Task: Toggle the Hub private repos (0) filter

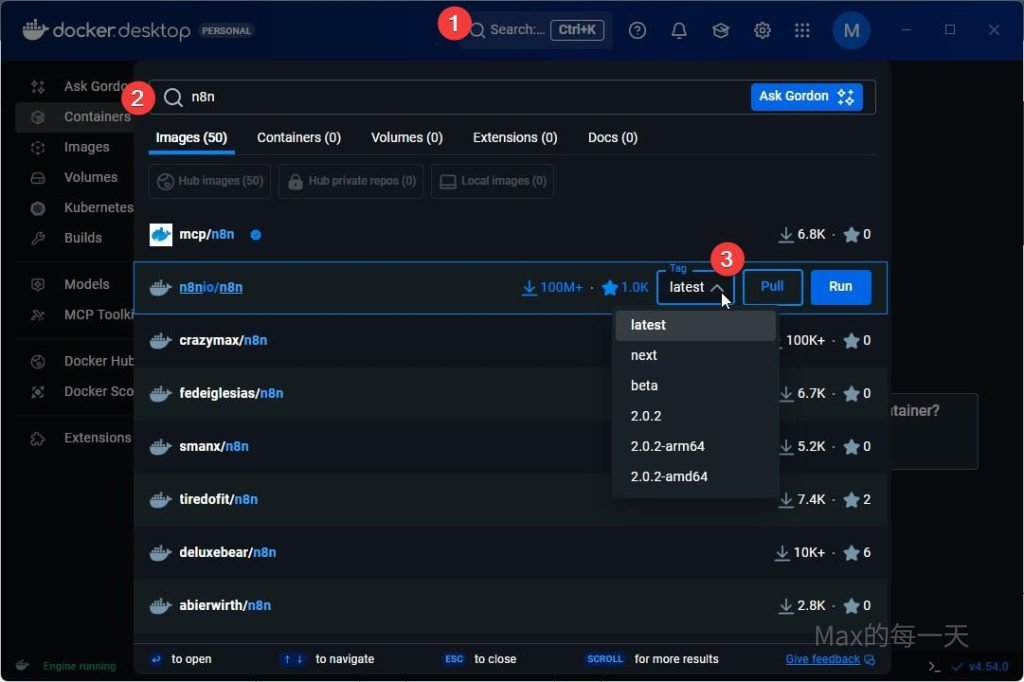Action: pyautogui.click(x=351, y=181)
